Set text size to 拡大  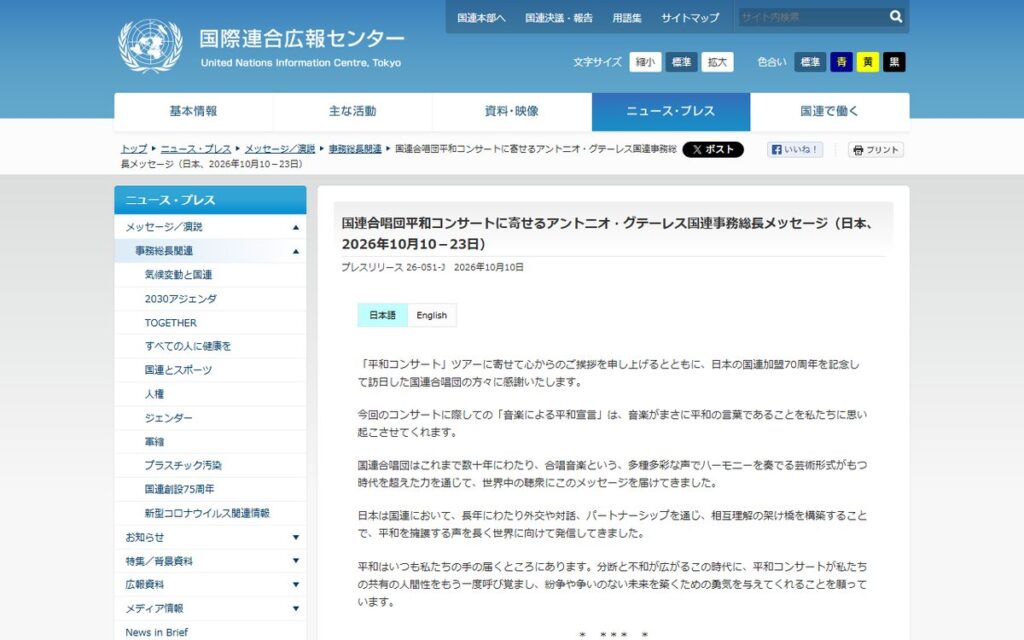coord(717,62)
